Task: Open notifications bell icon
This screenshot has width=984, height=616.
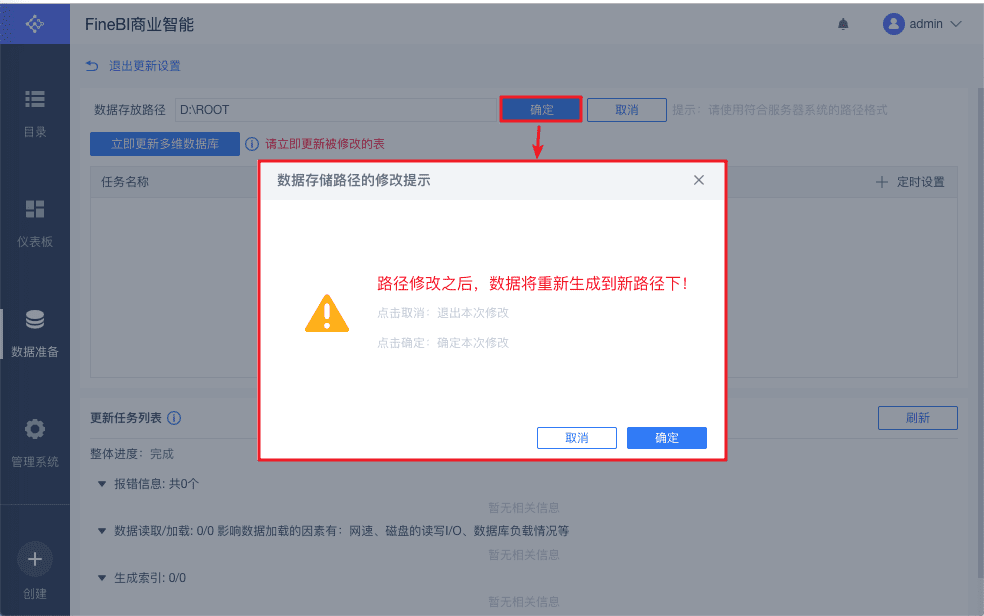Action: coord(843,24)
